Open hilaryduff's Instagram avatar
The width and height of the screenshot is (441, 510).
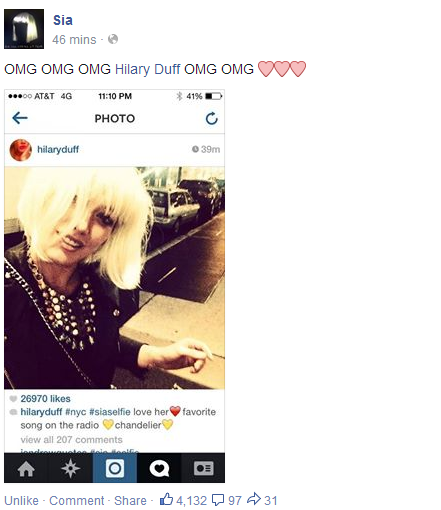coord(21,150)
